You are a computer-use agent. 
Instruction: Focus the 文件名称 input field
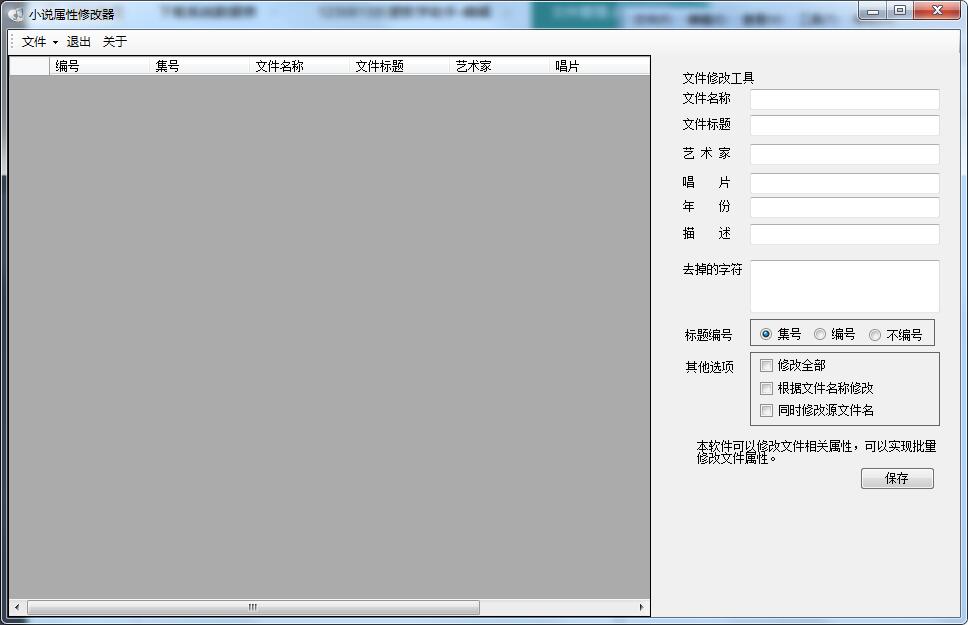pos(845,99)
